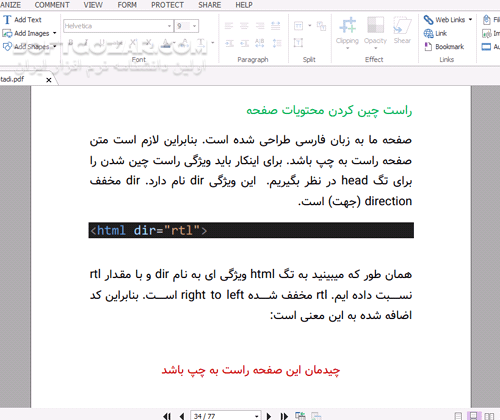Click the next view icon in the status bar
The height and width of the screenshot is (420, 500).
pyautogui.click(x=316, y=416)
